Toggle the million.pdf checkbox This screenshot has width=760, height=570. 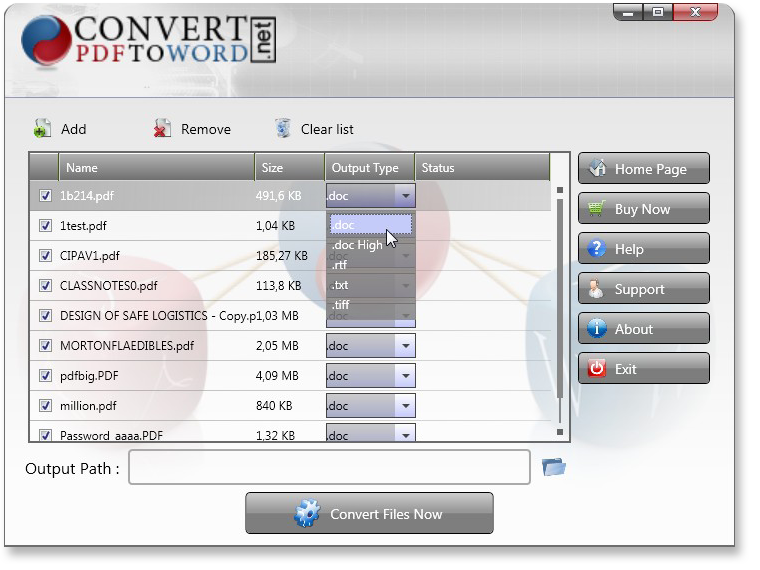pyautogui.click(x=46, y=406)
